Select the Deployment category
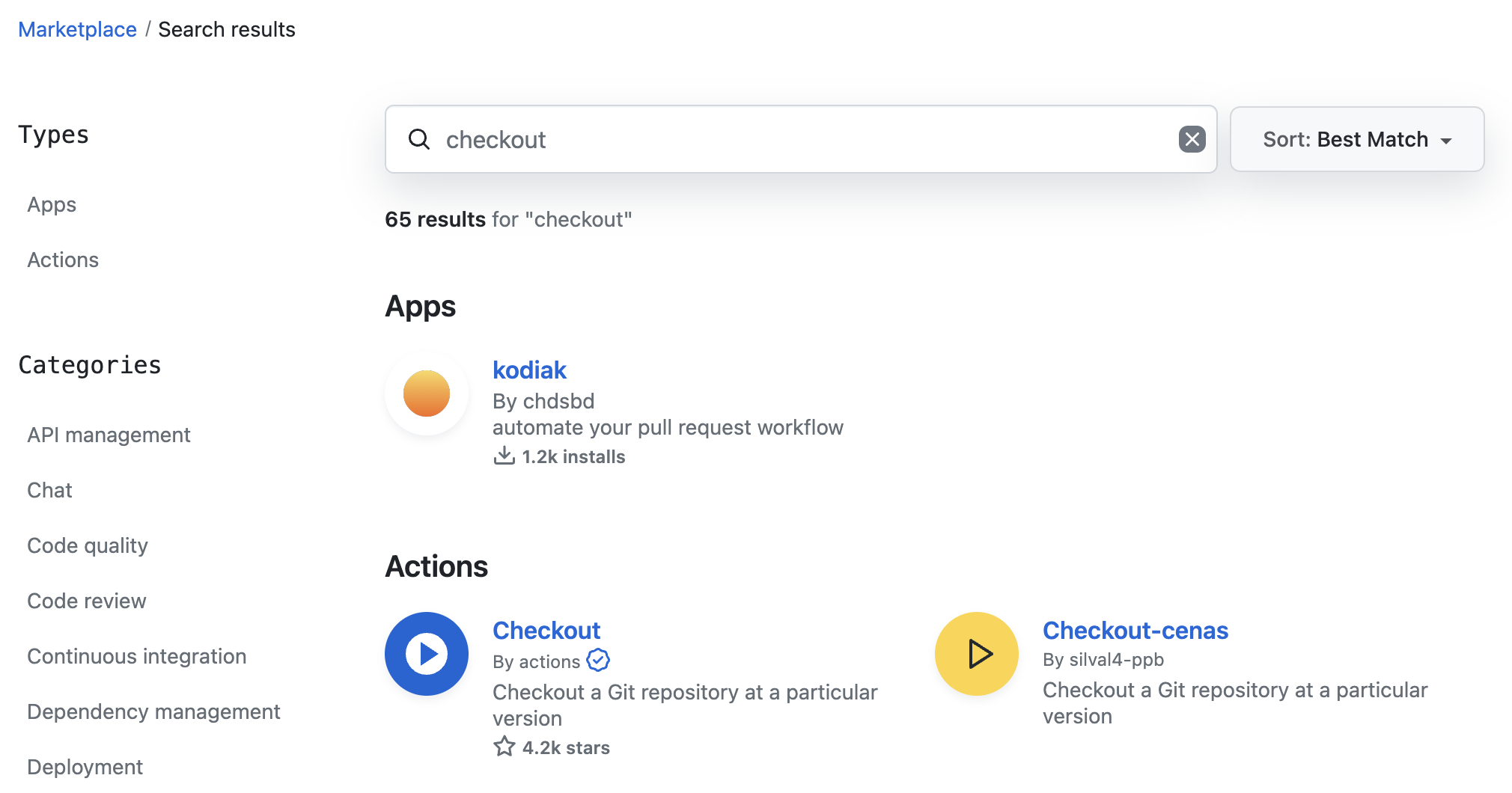 pos(85,767)
